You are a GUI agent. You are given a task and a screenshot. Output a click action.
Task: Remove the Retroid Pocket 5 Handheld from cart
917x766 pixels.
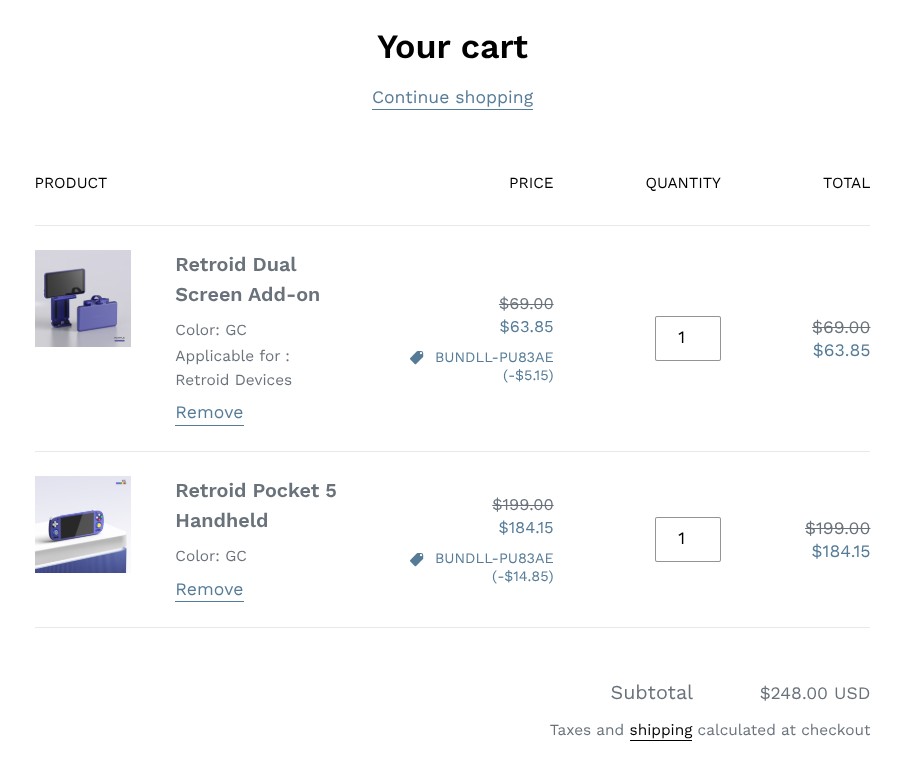pos(209,589)
